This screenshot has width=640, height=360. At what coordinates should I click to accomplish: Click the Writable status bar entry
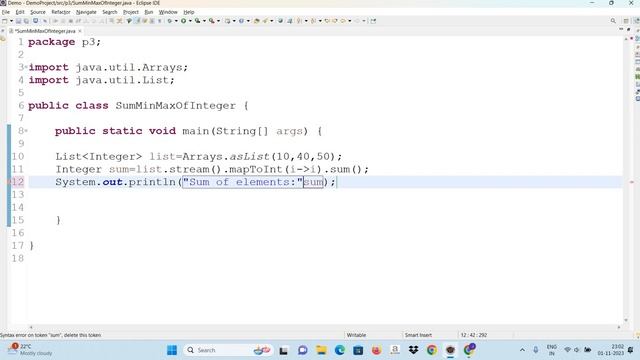click(356, 335)
